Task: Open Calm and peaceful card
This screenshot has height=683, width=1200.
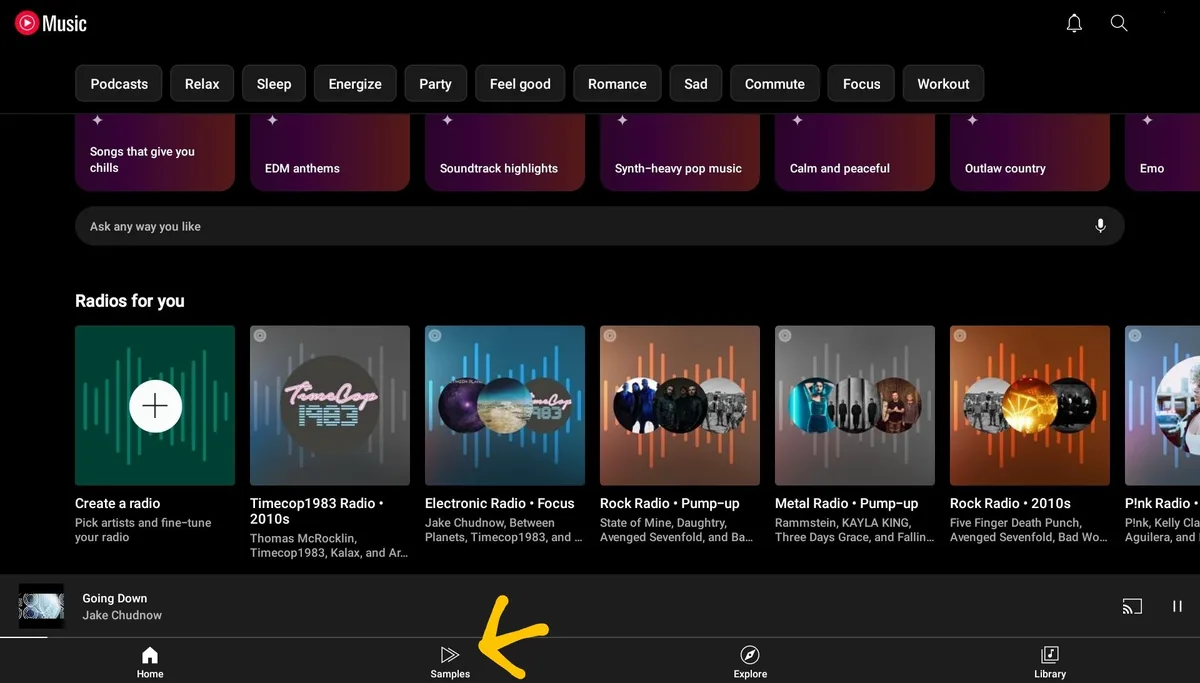Action: [855, 152]
